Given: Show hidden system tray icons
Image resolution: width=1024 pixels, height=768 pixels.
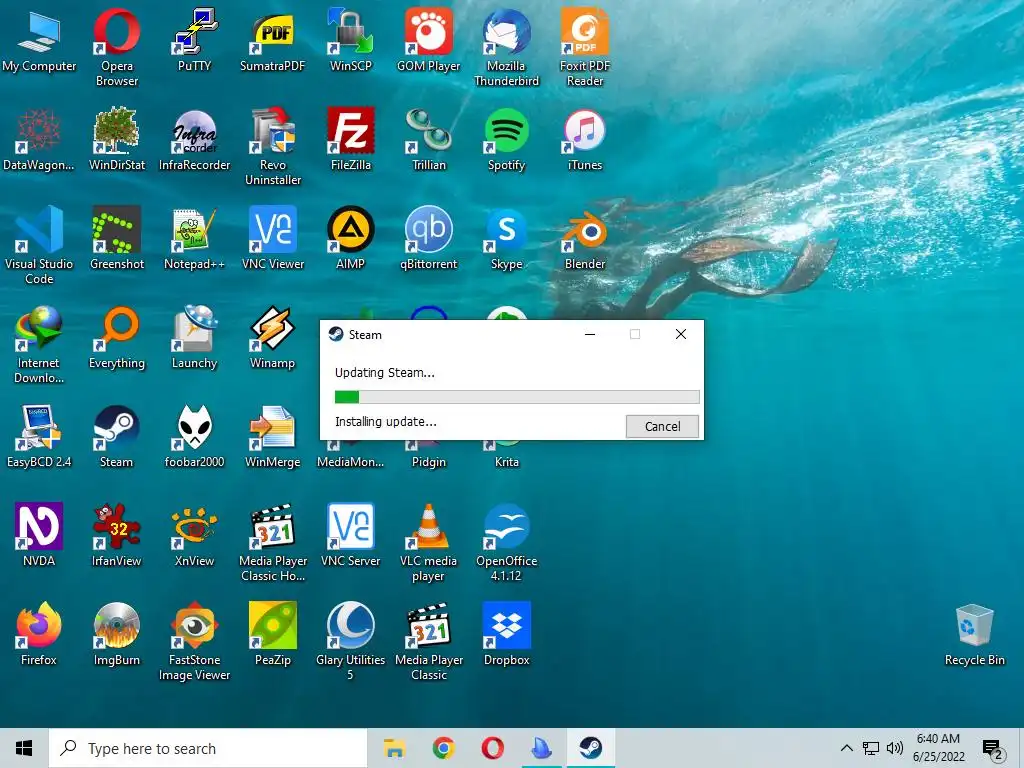Looking at the screenshot, I should [846, 748].
